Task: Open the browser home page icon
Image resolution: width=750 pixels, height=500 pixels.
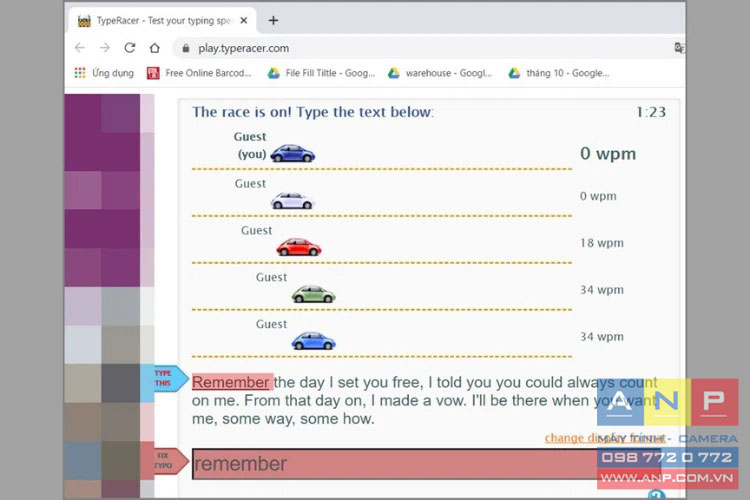Action: point(154,48)
